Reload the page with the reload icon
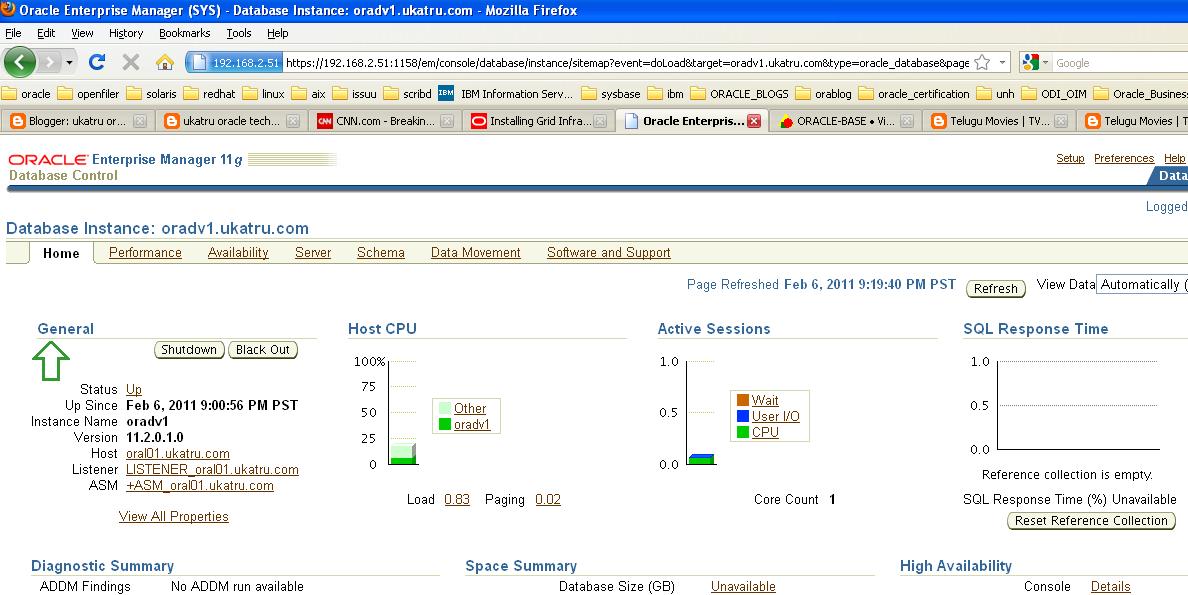Image resolution: width=1188 pixels, height=595 pixels. click(96, 62)
